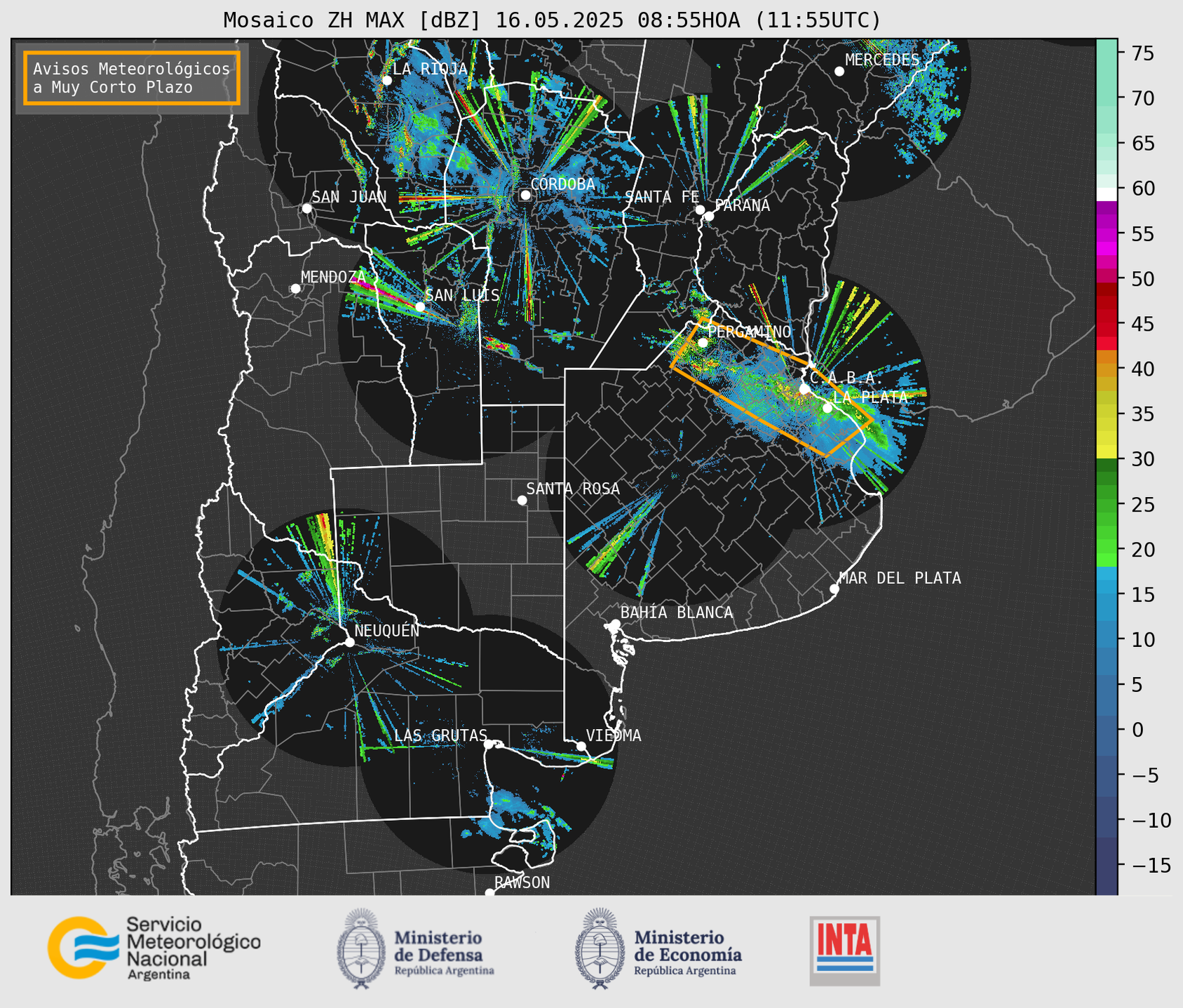Click the LAS GRUTAS city label
Screen dimensions: 1183x1008
(x=440, y=735)
